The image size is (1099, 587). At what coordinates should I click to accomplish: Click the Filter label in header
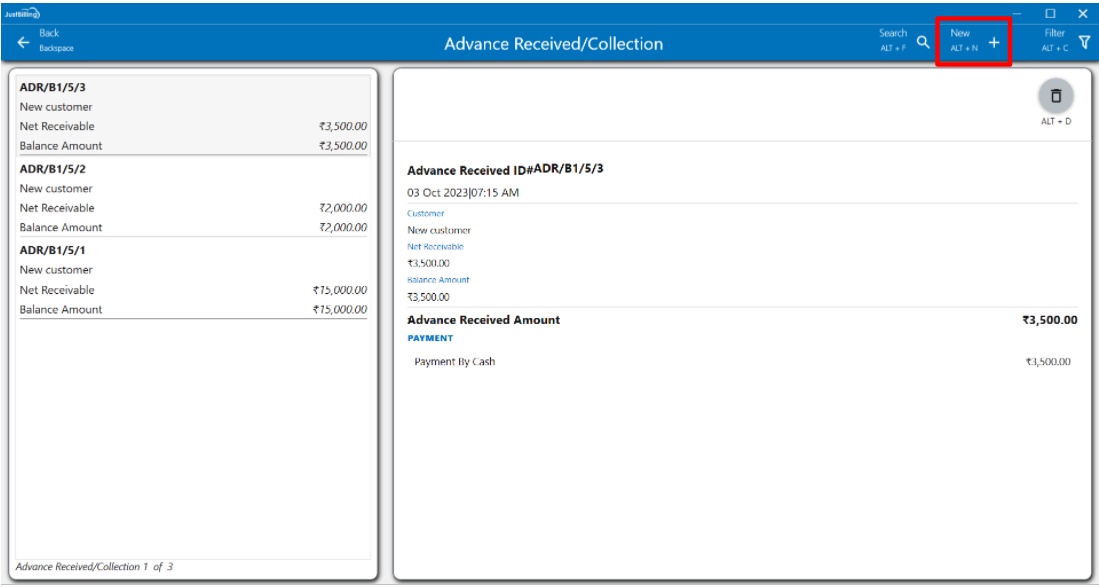coord(1054,33)
